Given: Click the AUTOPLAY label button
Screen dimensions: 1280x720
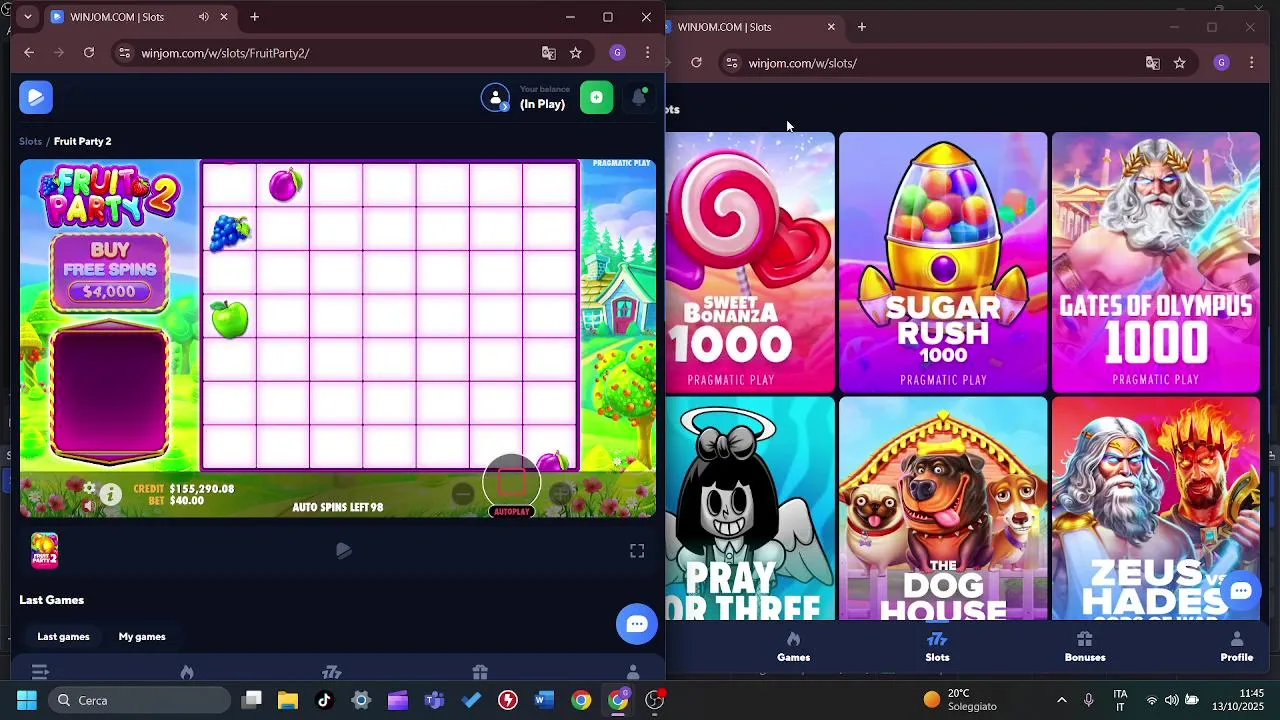Looking at the screenshot, I should [511, 512].
